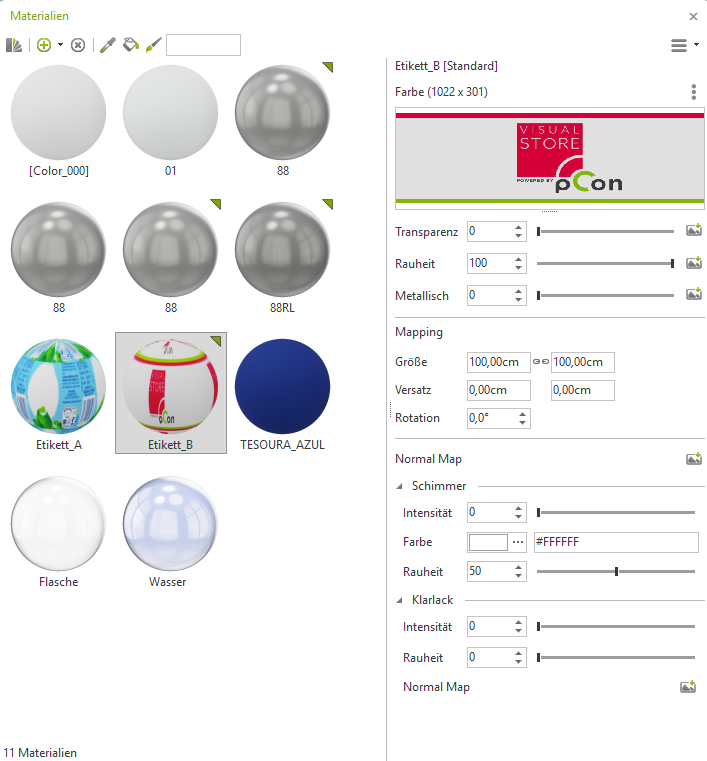Toggle the Größe aspect ratio link
Viewport: 707px width, 761px height.
click(540, 362)
